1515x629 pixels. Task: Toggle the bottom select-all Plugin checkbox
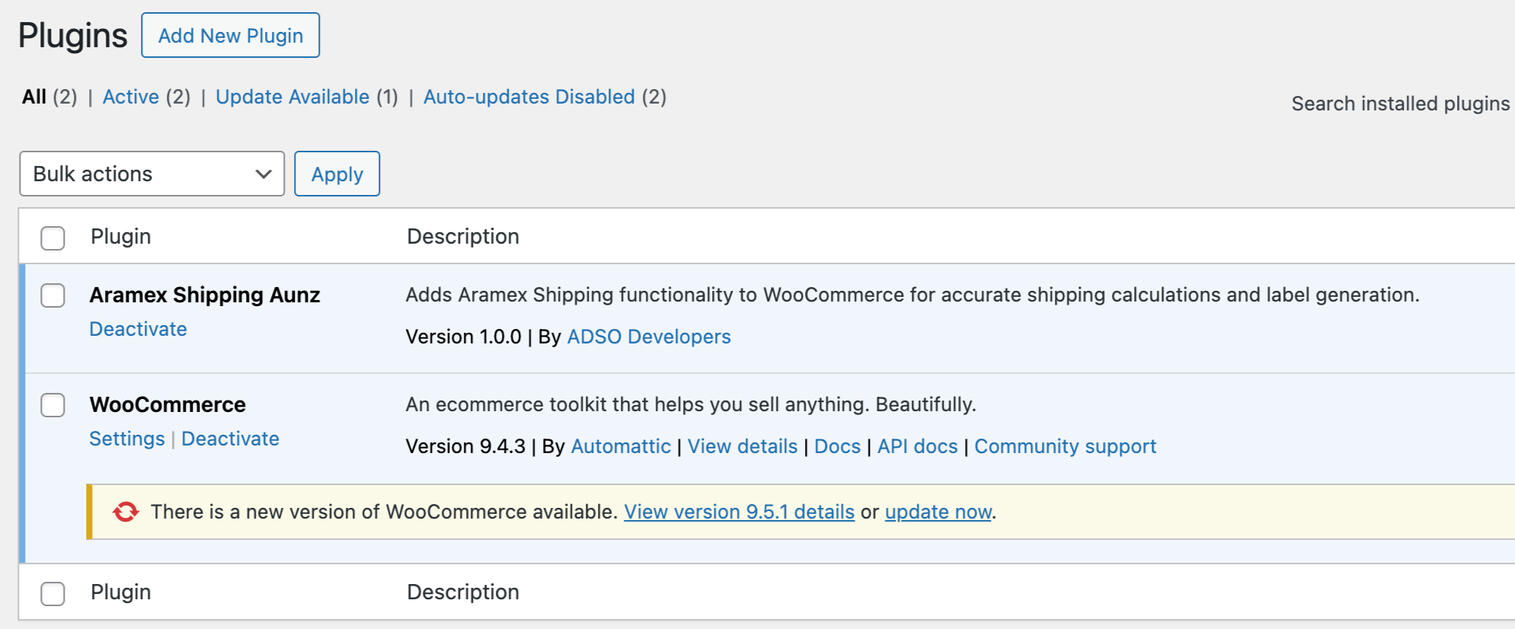pyautogui.click(x=53, y=593)
